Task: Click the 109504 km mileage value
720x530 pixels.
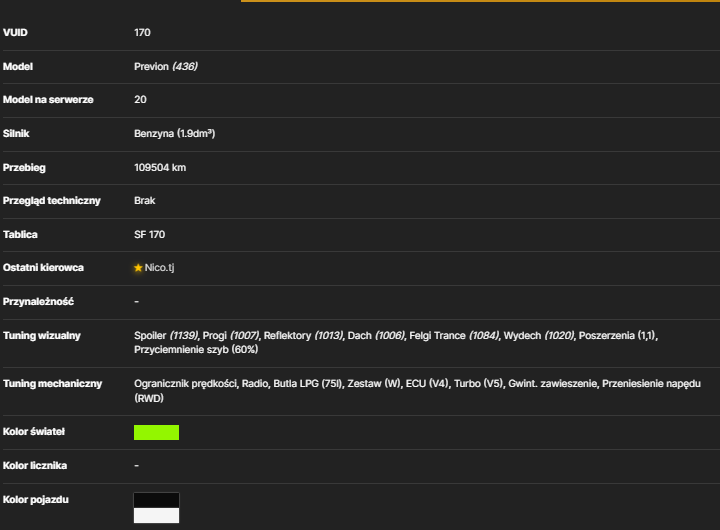Action: click(x=160, y=168)
